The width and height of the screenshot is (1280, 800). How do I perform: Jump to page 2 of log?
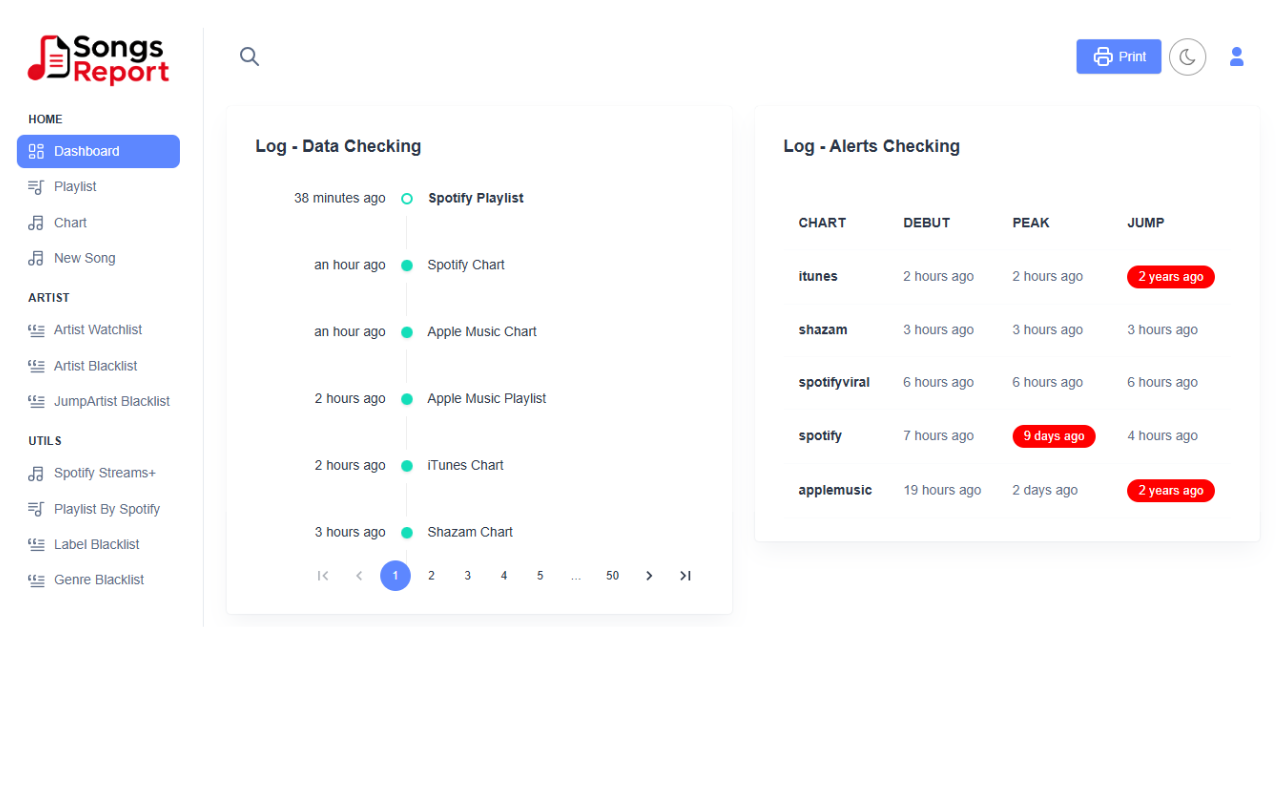pyautogui.click(x=431, y=576)
